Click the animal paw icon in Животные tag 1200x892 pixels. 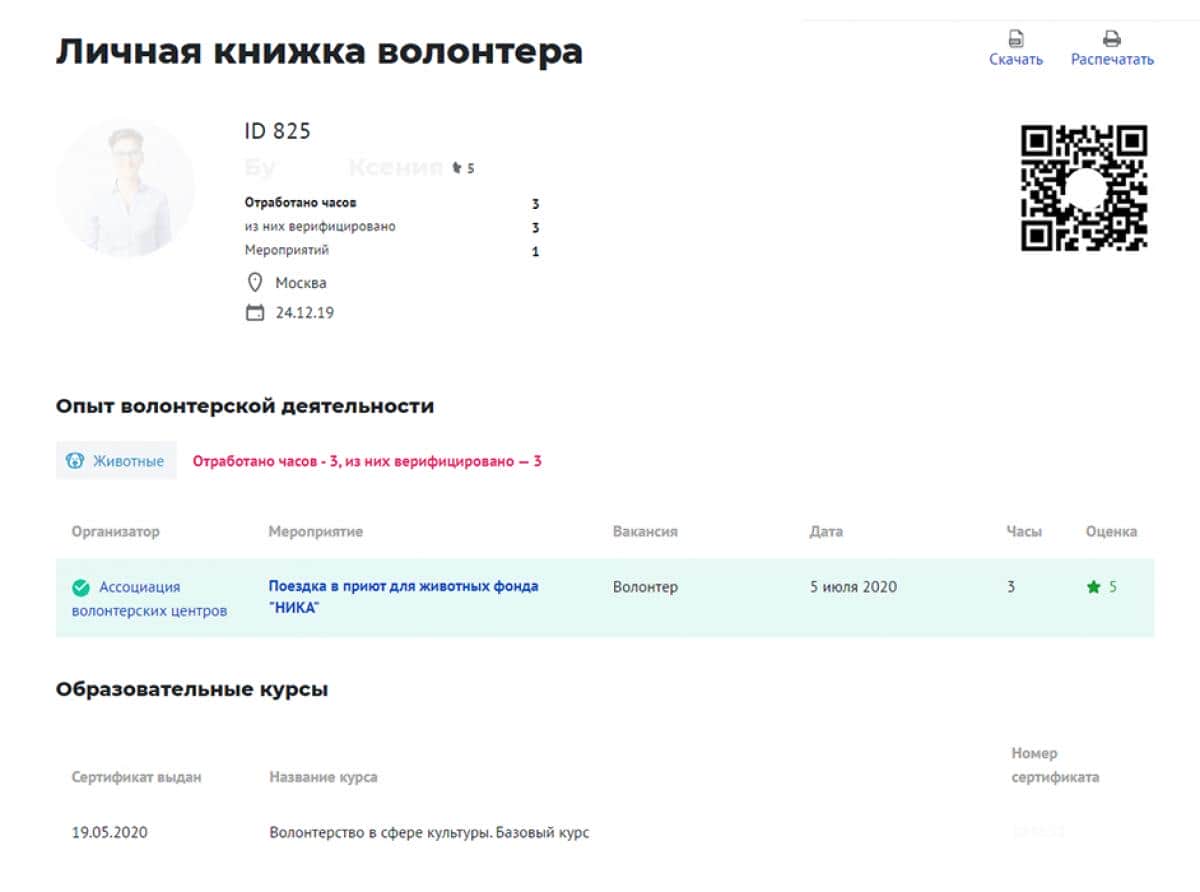pos(75,461)
